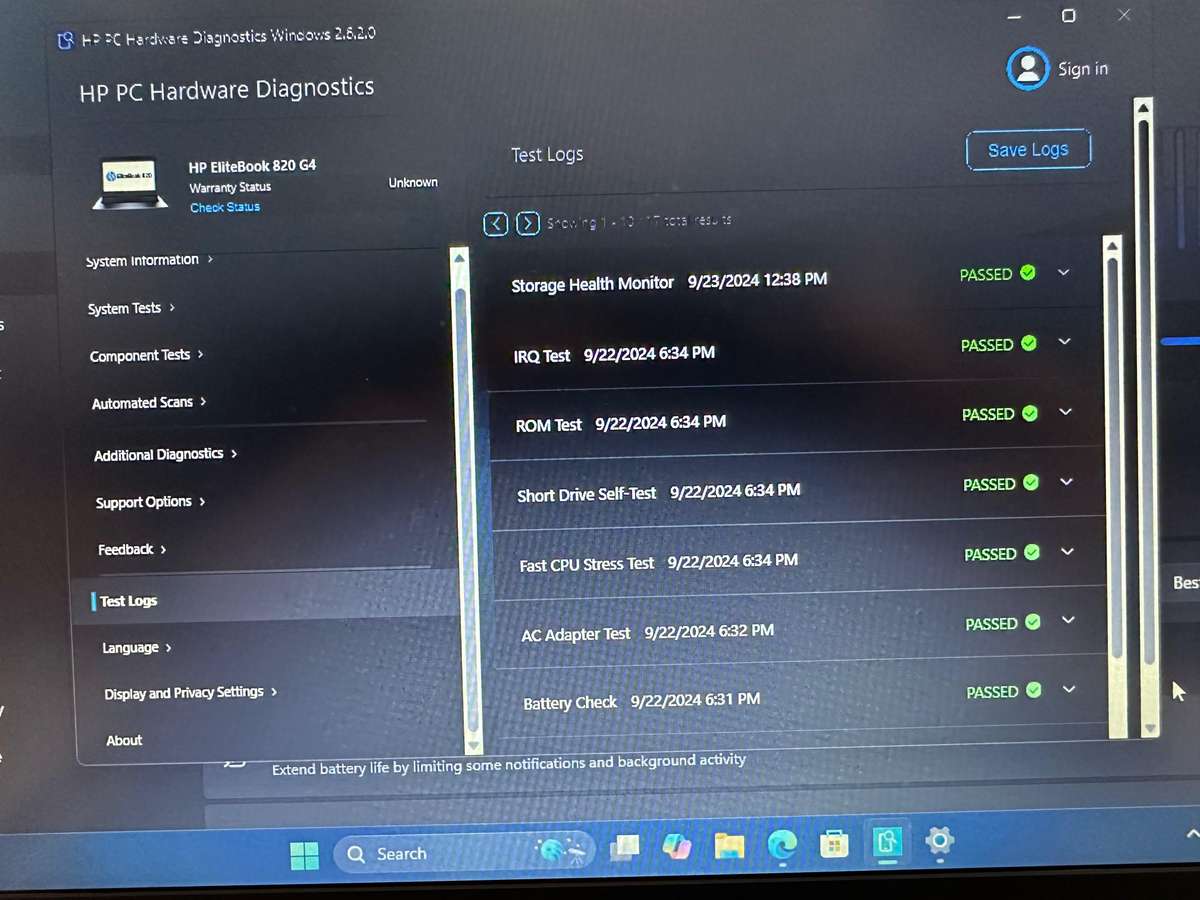1200x900 pixels.
Task: Click the Check Status warranty link
Action: (x=225, y=207)
